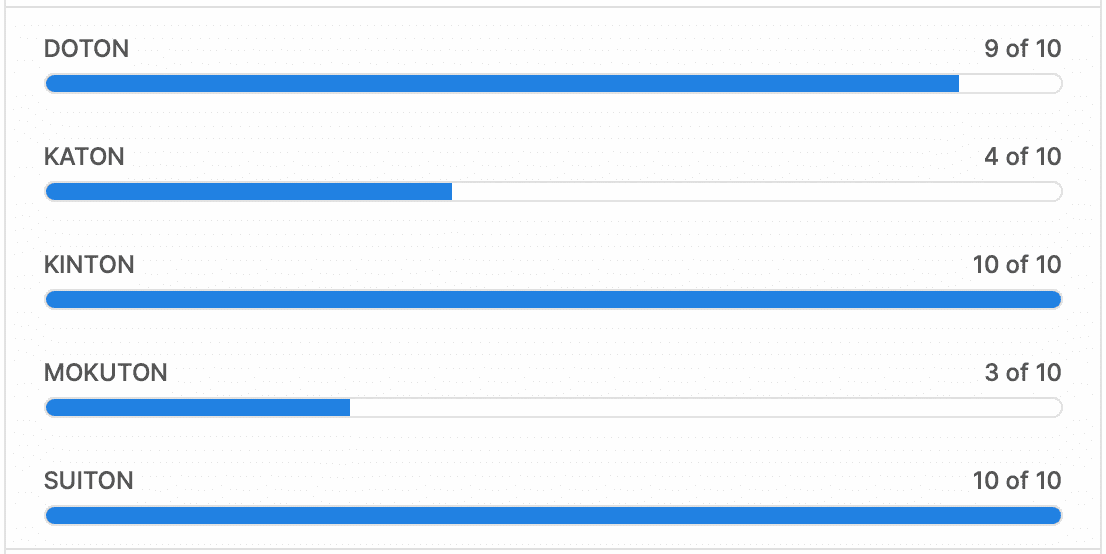This screenshot has height=554, width=1106.
Task: Click the SUITON count, 10 of 10
Action: point(1017,481)
